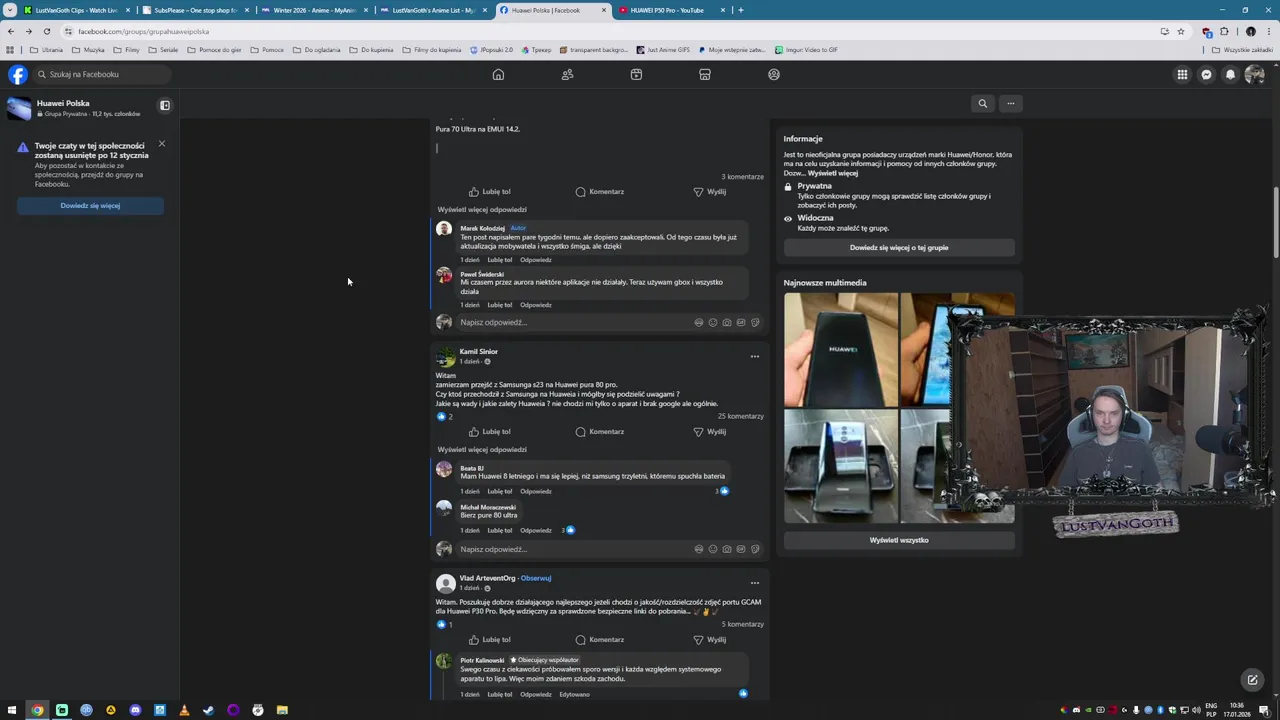This screenshot has width=1280, height=720.
Task: Click the Chrome address bar URL
Action: [x=144, y=31]
